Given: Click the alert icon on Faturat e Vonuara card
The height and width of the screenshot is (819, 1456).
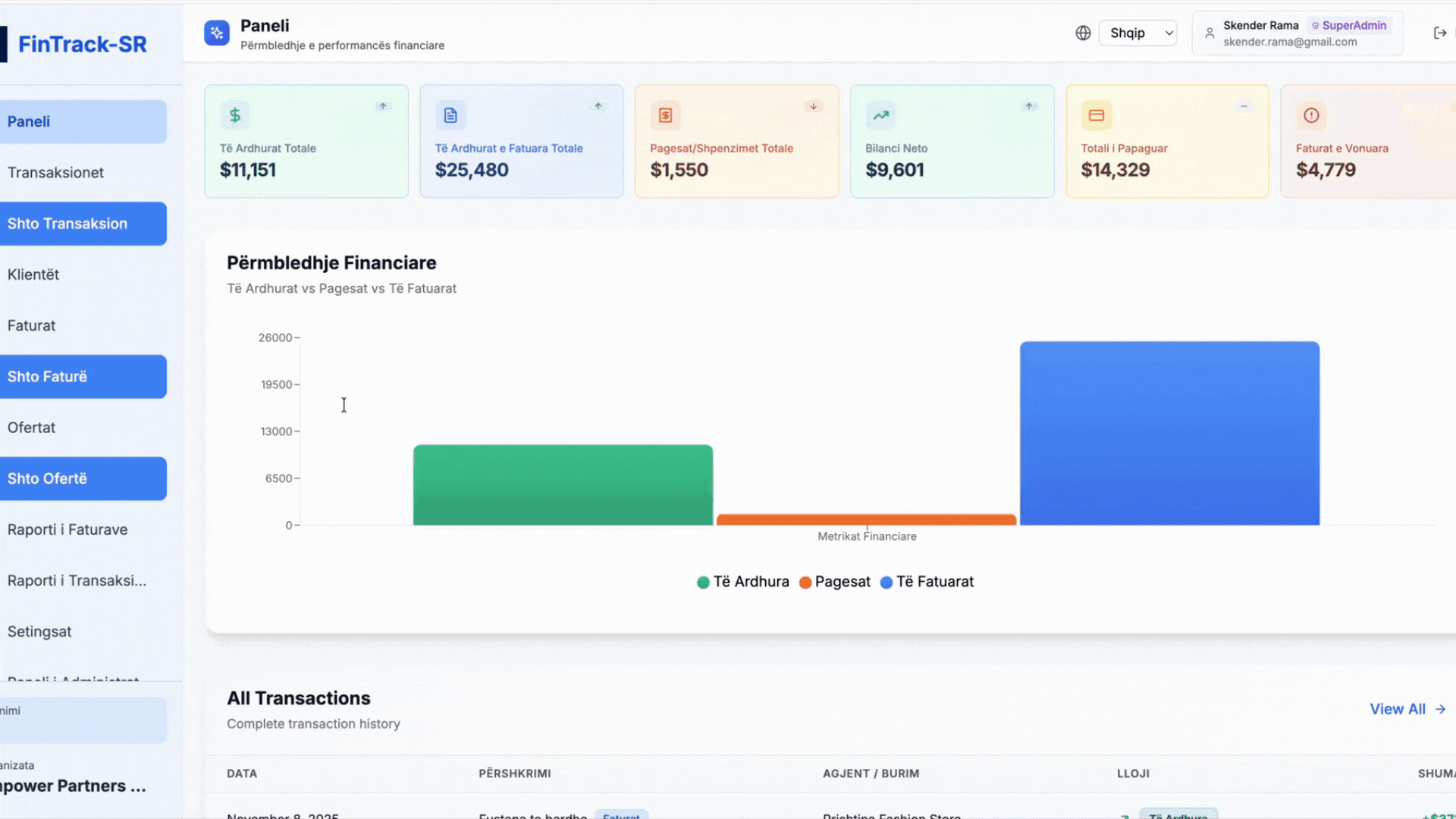Looking at the screenshot, I should pos(1312,115).
